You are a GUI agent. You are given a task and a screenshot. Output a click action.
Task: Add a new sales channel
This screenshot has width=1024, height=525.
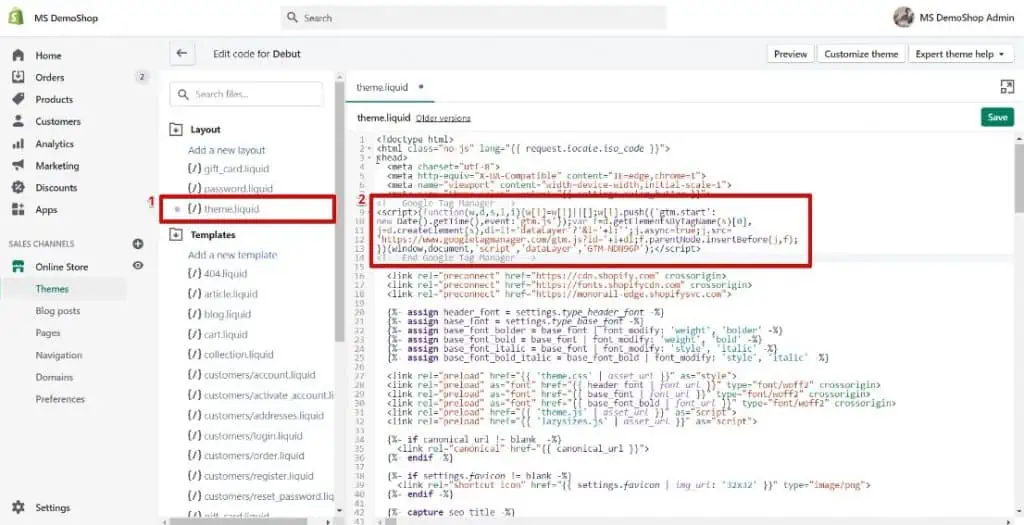138,244
